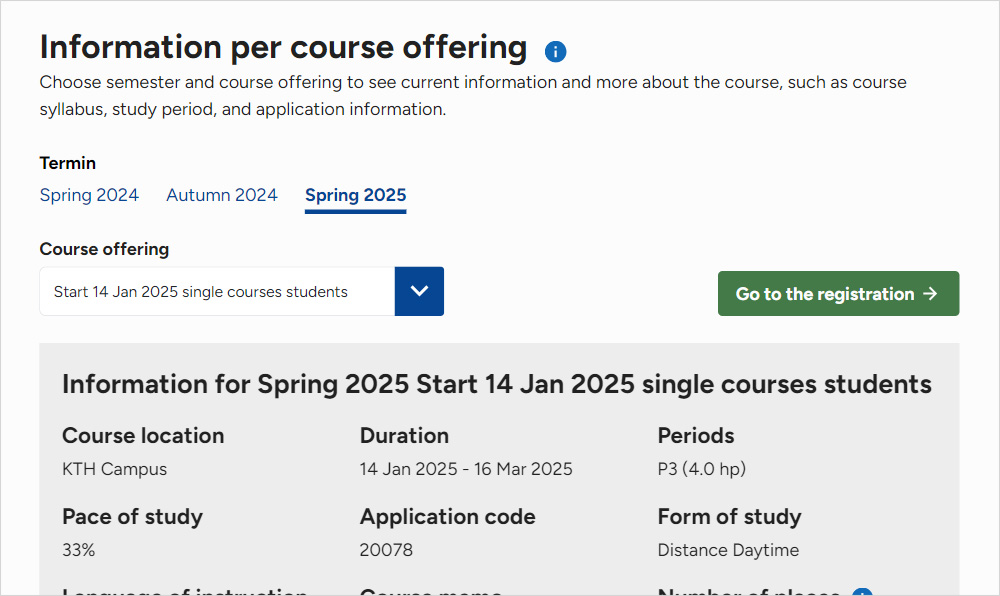This screenshot has width=1000, height=596.
Task: Click the application code 20078
Action: click(x=386, y=550)
